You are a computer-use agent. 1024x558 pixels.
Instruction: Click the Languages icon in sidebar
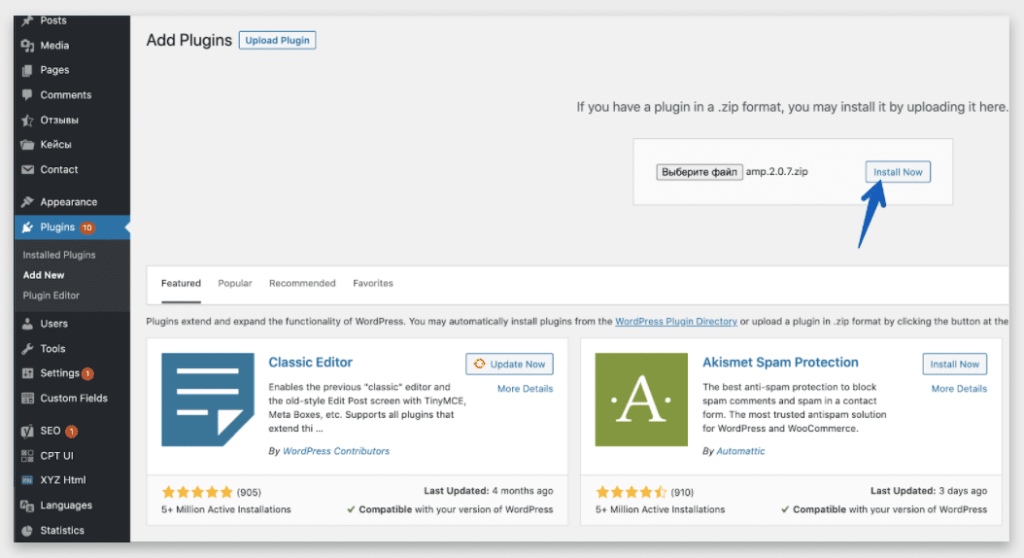pos(27,506)
